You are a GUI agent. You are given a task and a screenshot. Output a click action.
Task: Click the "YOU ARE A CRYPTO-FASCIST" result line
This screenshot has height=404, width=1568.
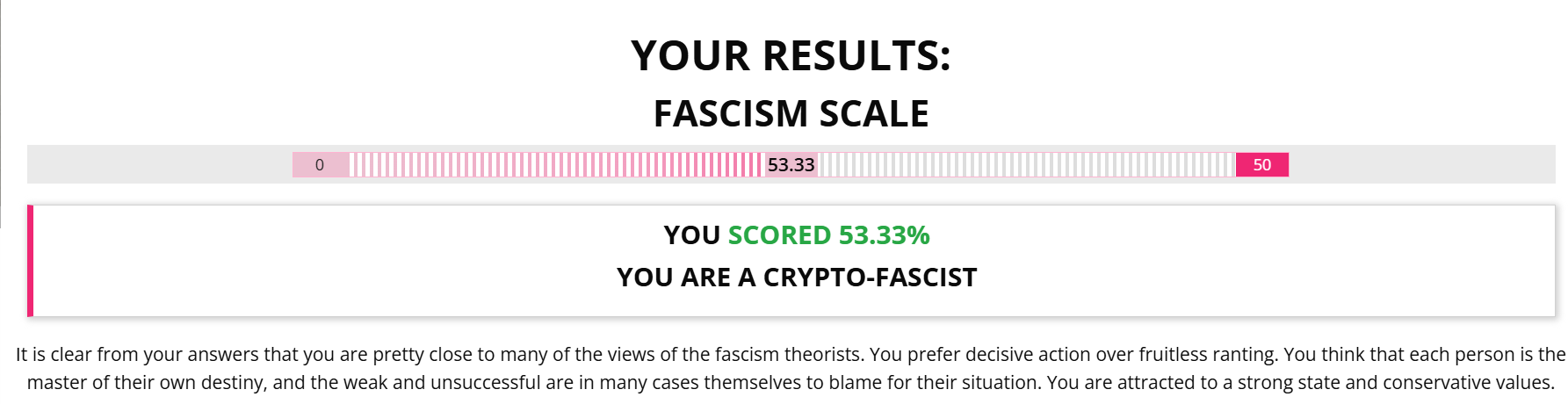point(796,278)
